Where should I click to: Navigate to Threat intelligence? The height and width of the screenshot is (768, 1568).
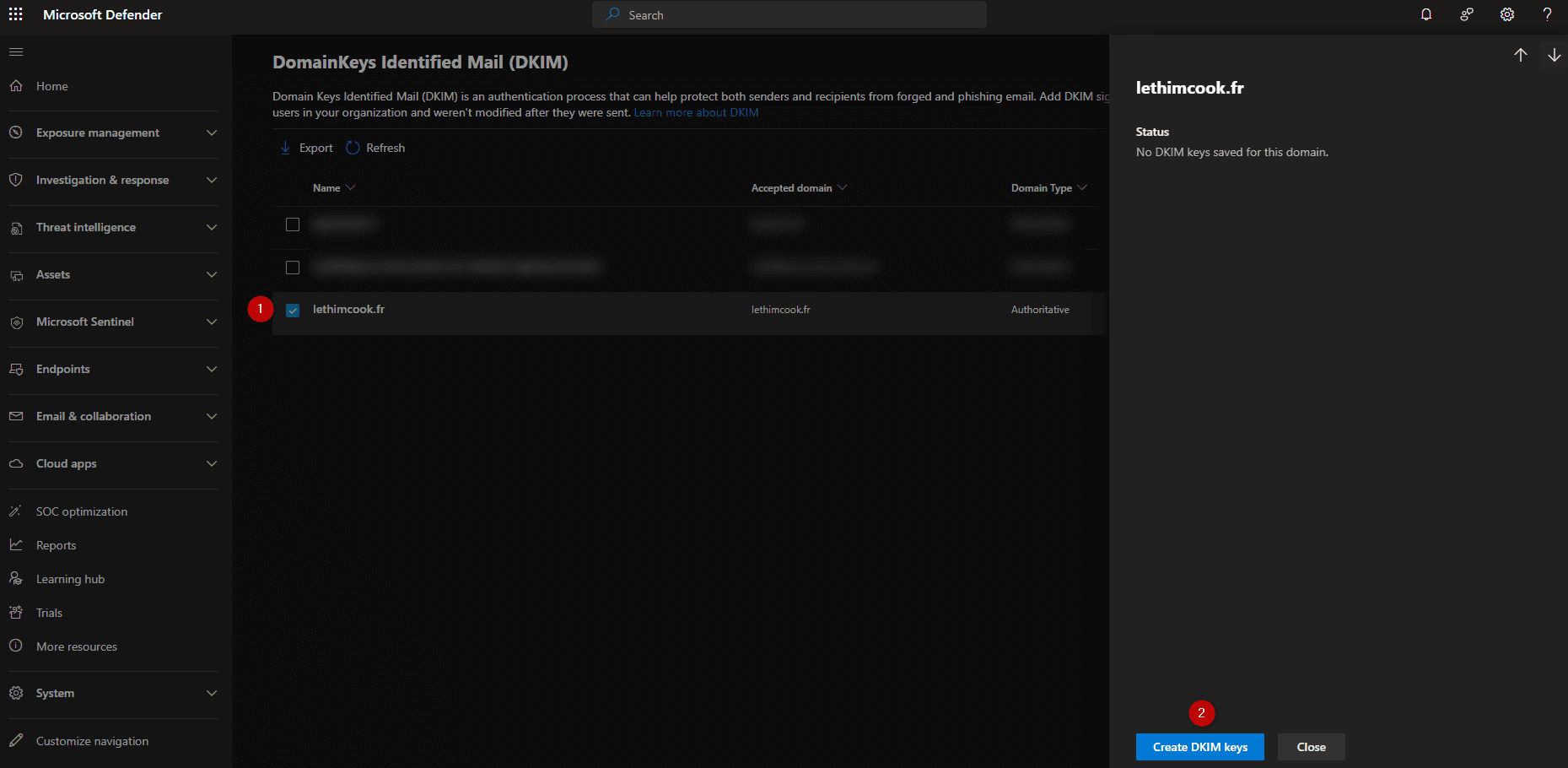[x=85, y=227]
